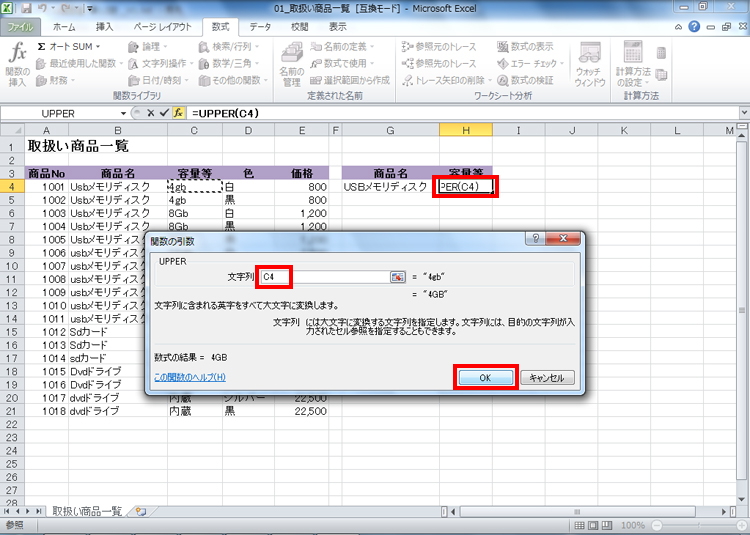
Task: Open the この関数のヘルプ(H) link
Action: 190,377
